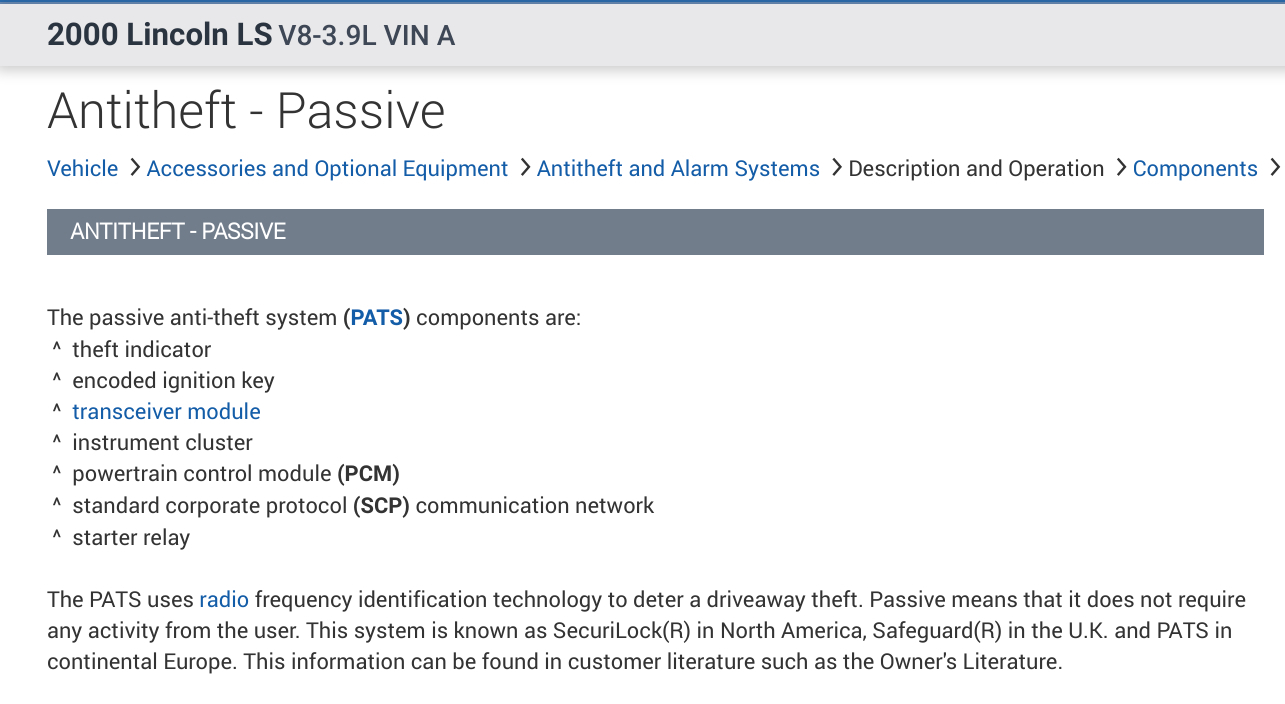The width and height of the screenshot is (1285, 704).
Task: Select the 2000 Lincoln LS vehicle title
Action: 159,35
